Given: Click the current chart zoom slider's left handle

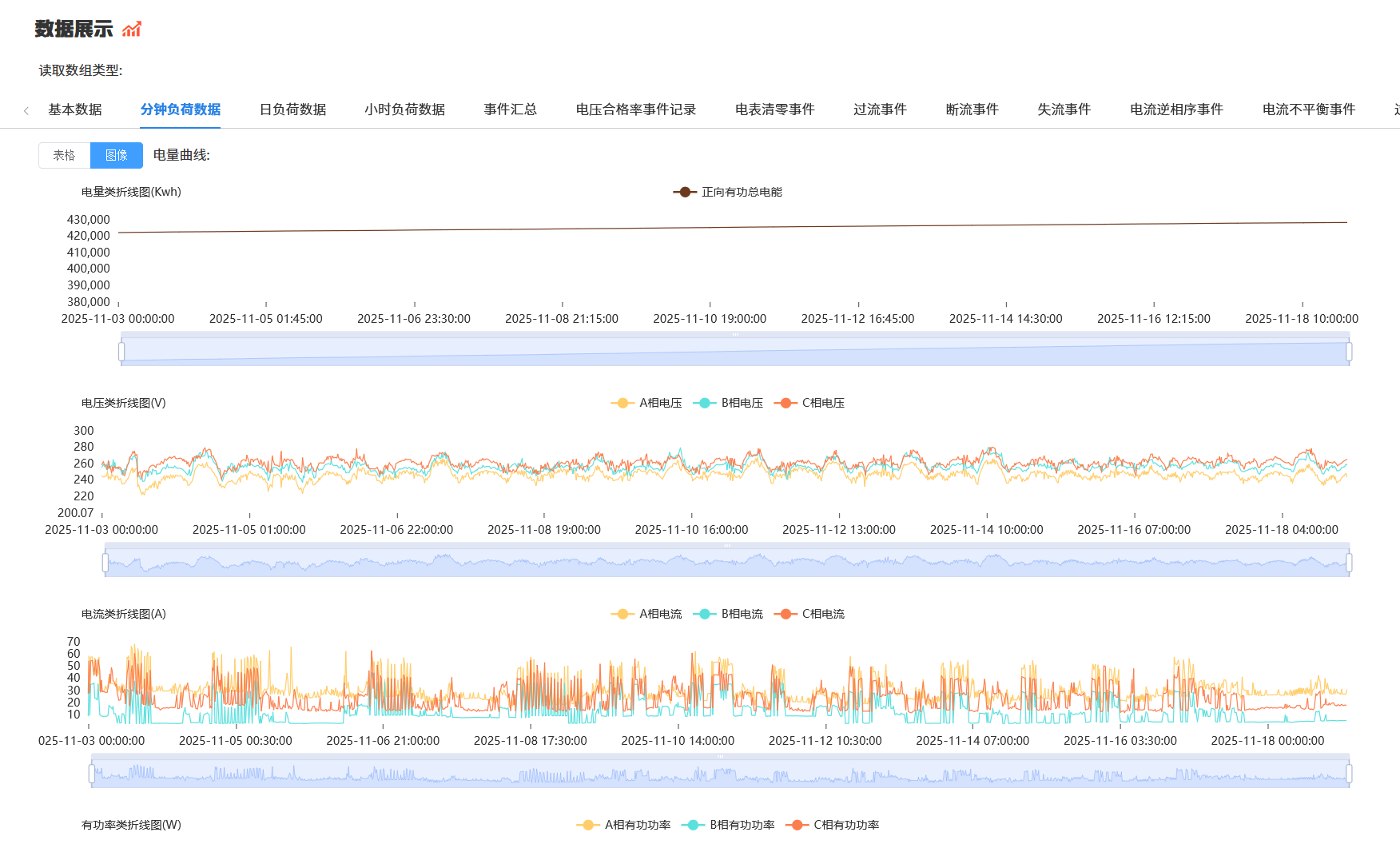Looking at the screenshot, I should (92, 774).
